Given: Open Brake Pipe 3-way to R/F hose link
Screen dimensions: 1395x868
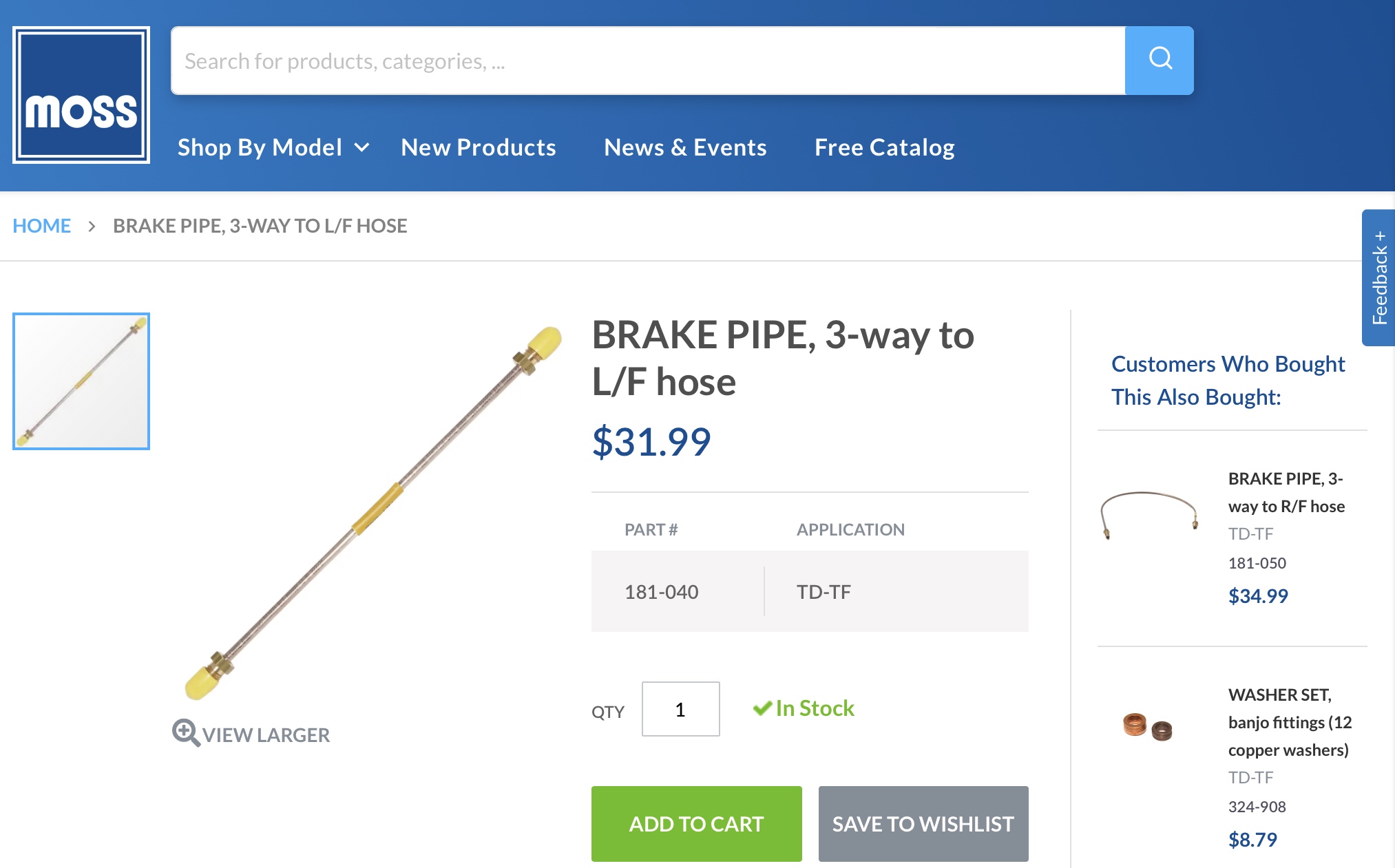Looking at the screenshot, I should pos(1286,492).
